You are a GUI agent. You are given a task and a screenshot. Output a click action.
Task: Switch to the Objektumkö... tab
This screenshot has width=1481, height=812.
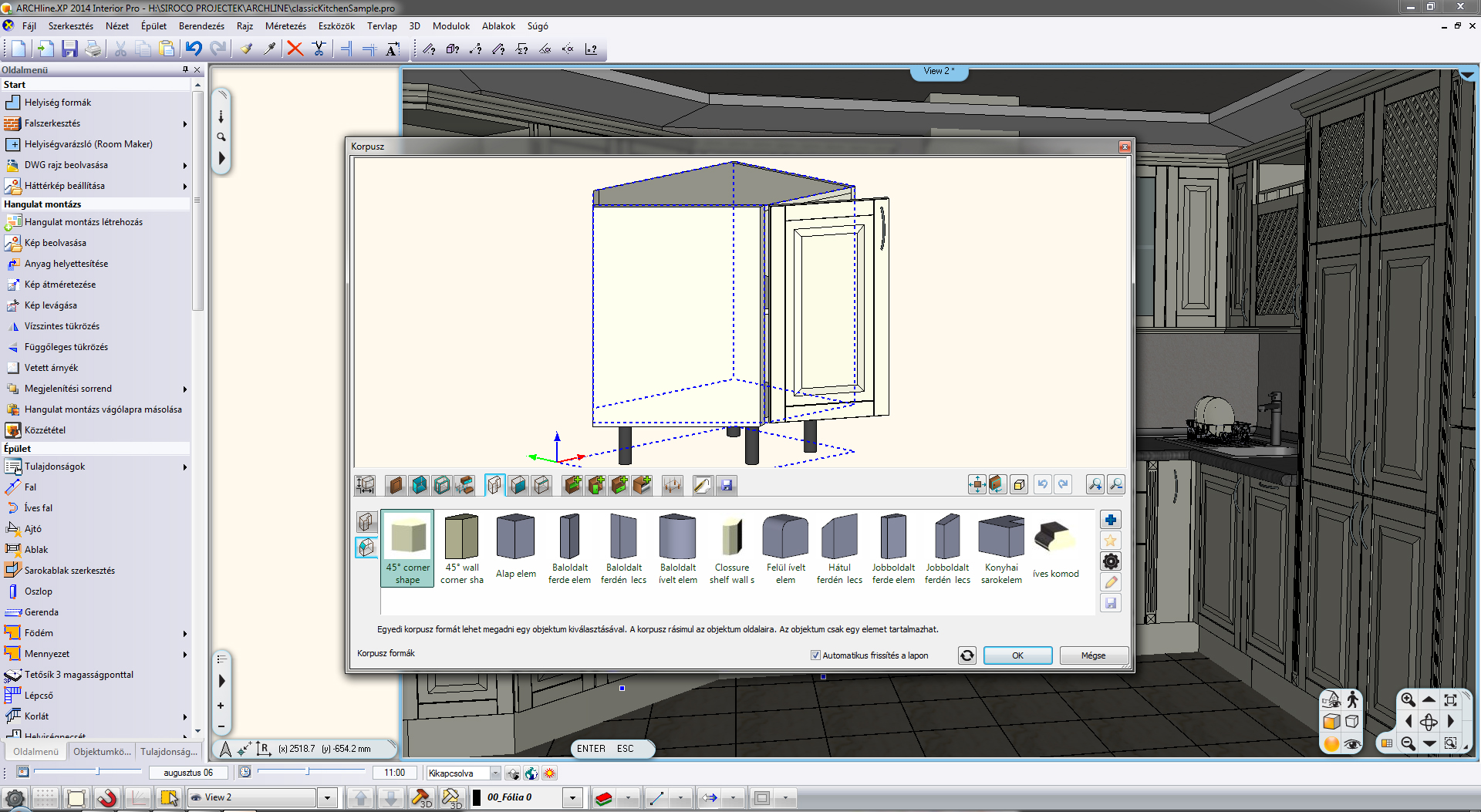102,752
